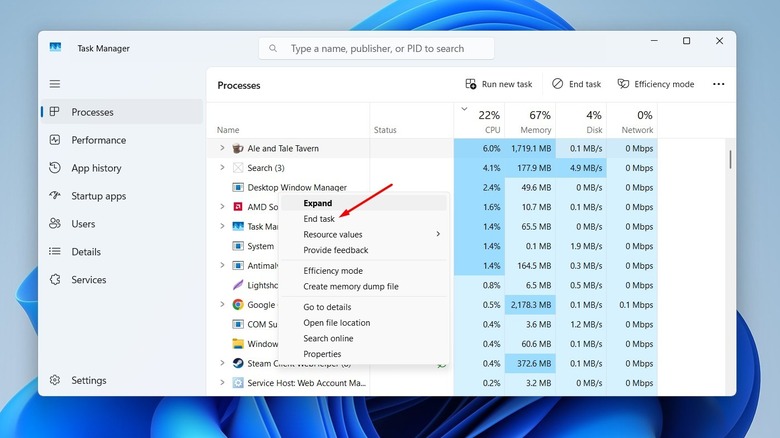Select Create memory dump file option
This screenshot has height=438, width=780.
pyautogui.click(x=350, y=286)
